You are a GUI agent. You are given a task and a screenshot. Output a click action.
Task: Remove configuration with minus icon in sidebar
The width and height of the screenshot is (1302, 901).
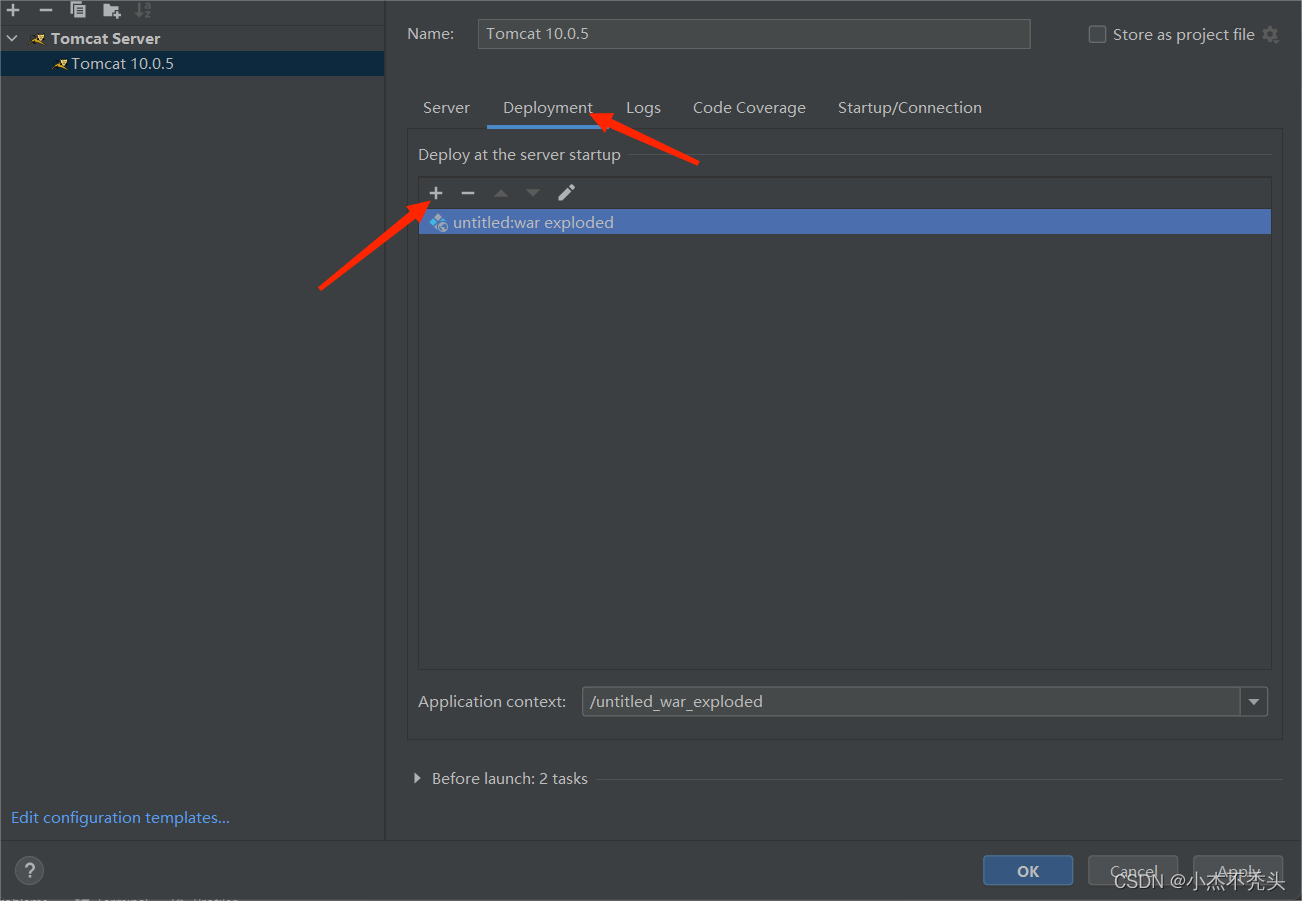(46, 10)
